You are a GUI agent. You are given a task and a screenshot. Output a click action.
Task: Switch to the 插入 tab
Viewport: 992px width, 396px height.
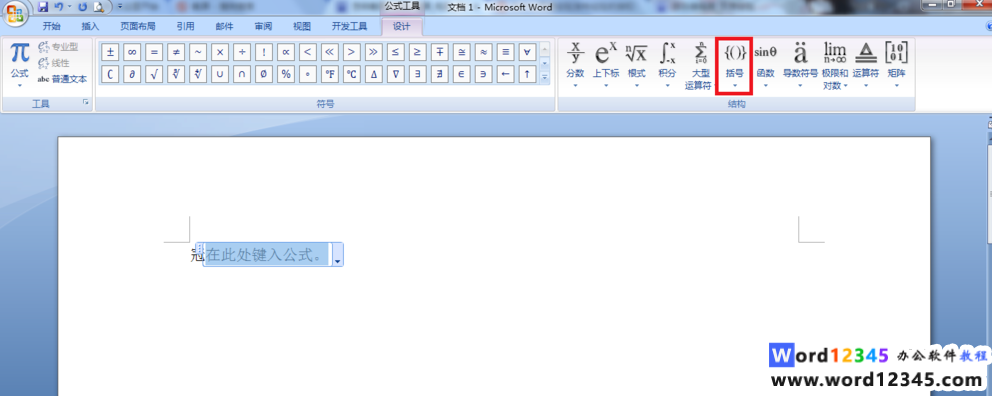coord(90,27)
